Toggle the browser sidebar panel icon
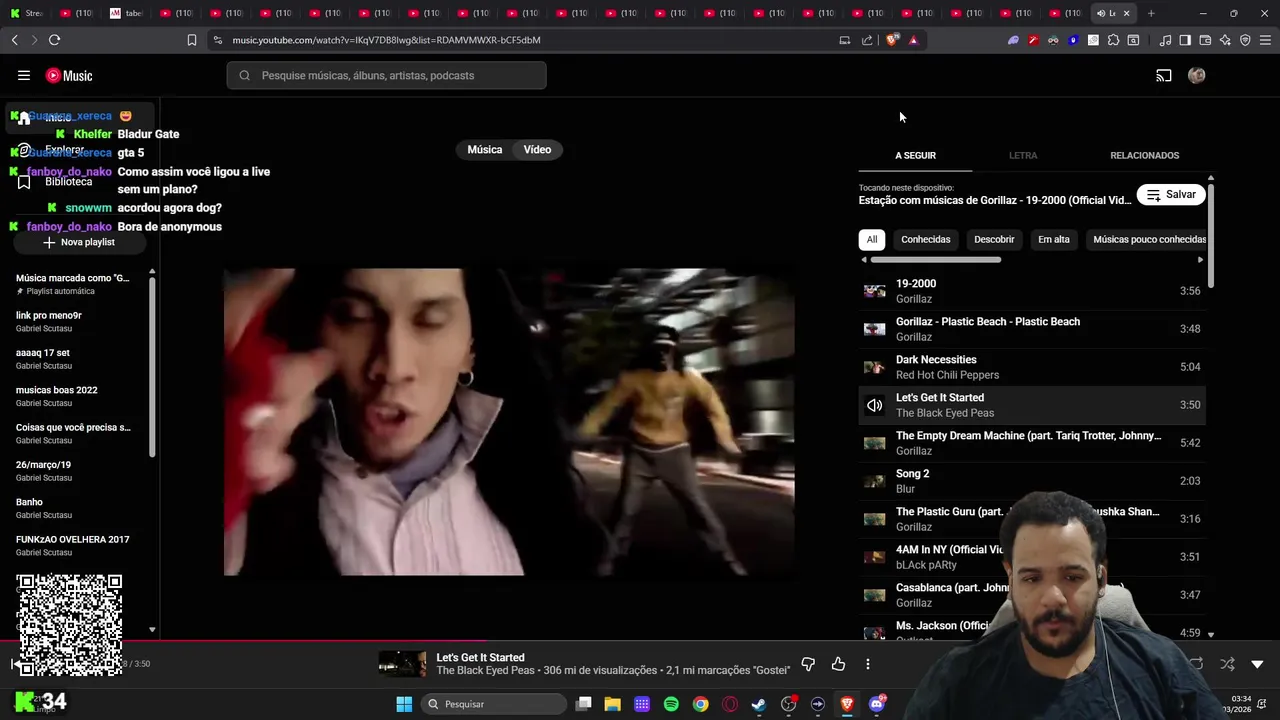The image size is (1280, 720). [1185, 40]
